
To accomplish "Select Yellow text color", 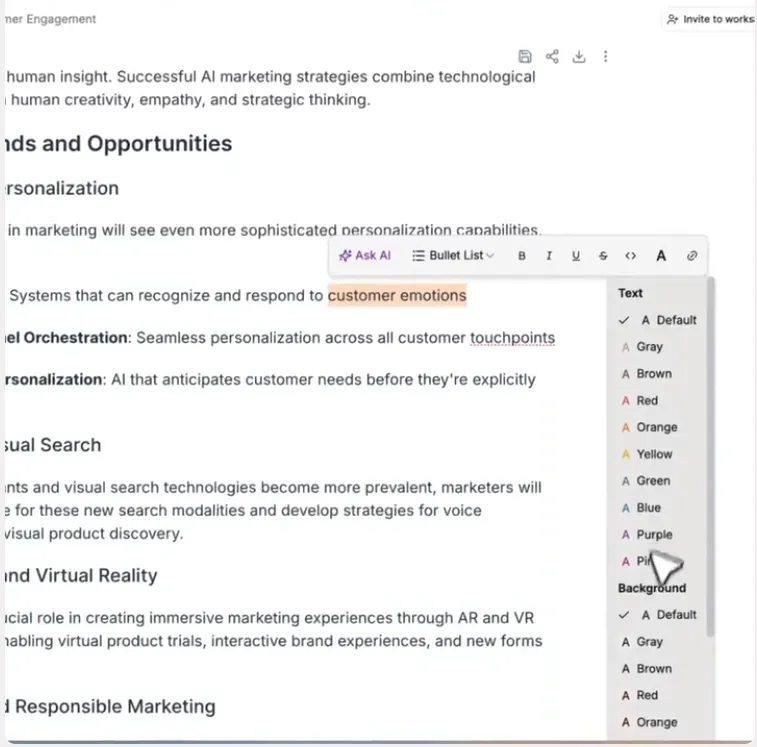I will [x=658, y=454].
